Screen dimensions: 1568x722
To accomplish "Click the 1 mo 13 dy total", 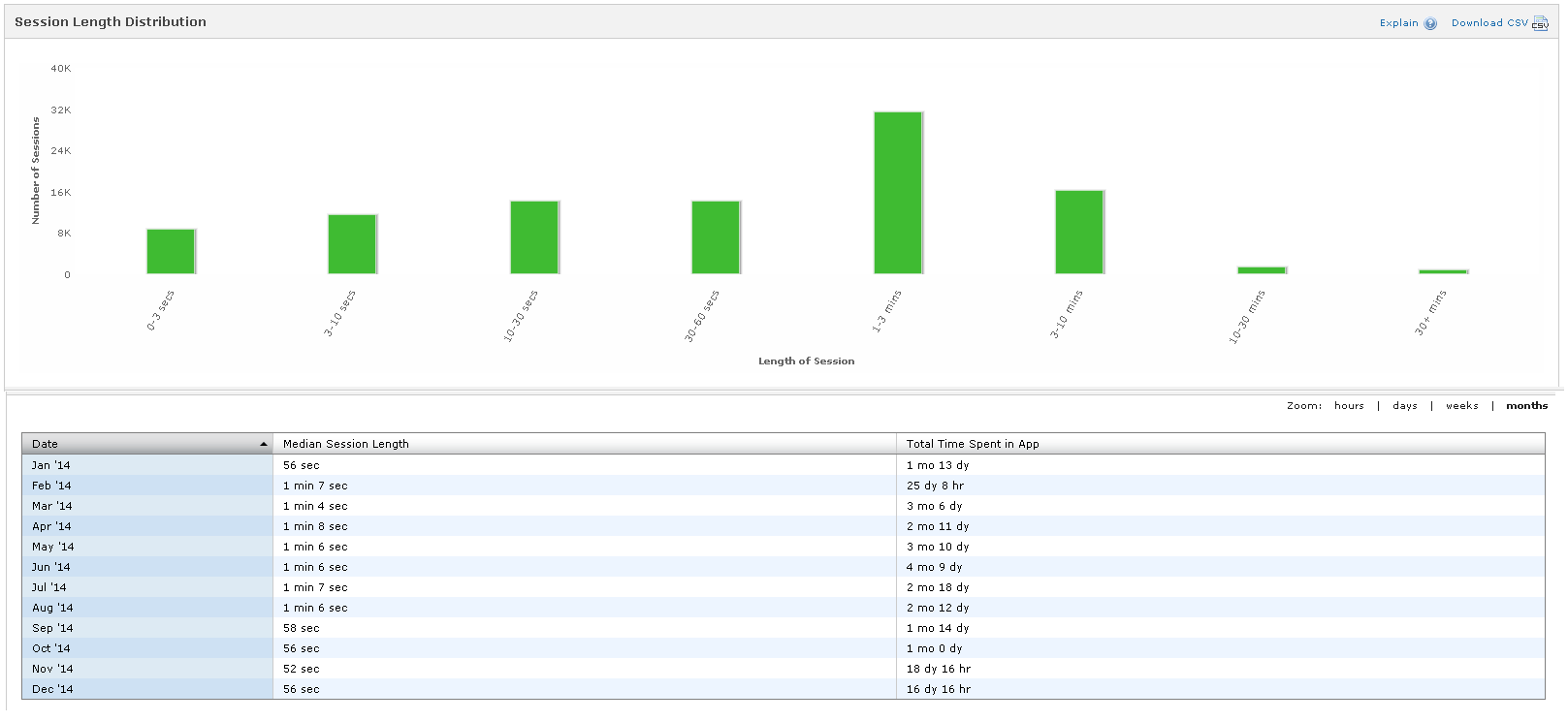I will (938, 465).
